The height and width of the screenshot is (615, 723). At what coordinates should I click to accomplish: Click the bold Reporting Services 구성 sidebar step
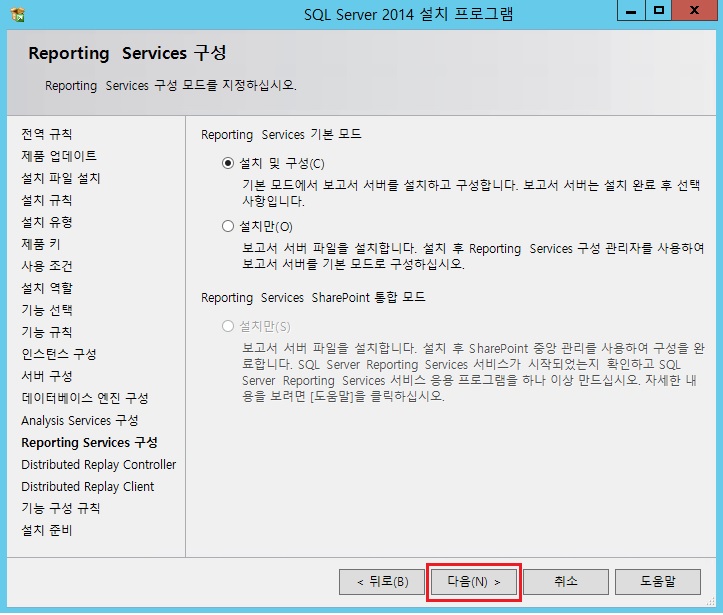89,443
